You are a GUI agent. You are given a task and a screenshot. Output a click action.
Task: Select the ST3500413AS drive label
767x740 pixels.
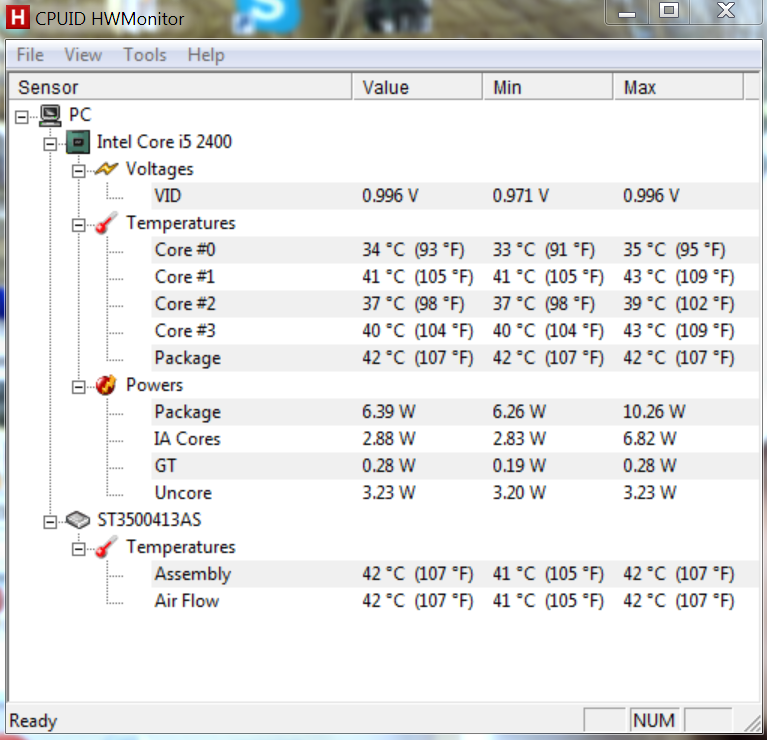coord(149,520)
